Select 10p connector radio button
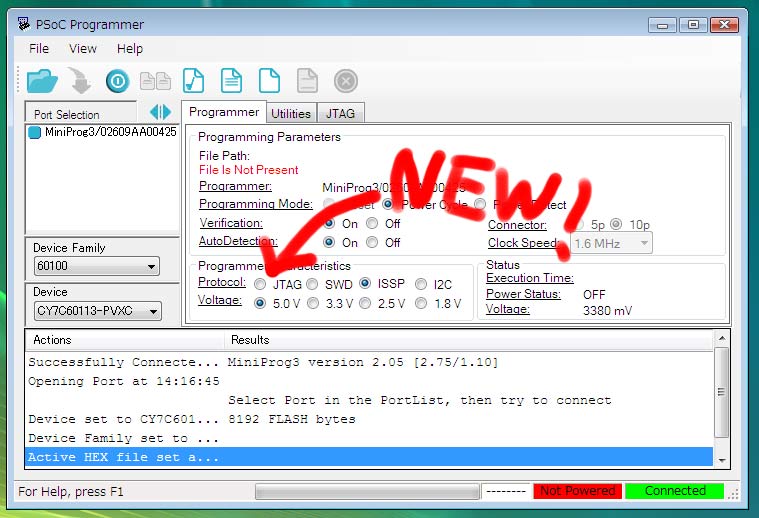The height and width of the screenshot is (518, 759). pos(616,224)
